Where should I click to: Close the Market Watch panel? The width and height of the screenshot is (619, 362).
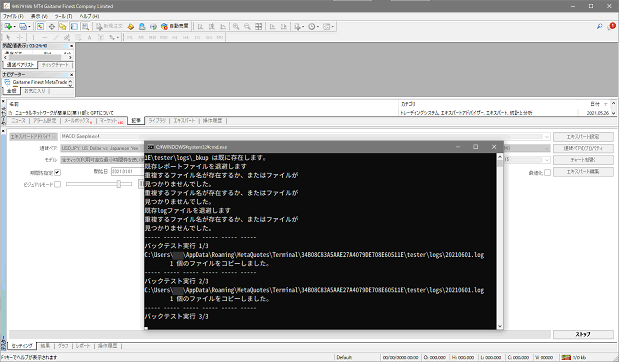point(71,46)
